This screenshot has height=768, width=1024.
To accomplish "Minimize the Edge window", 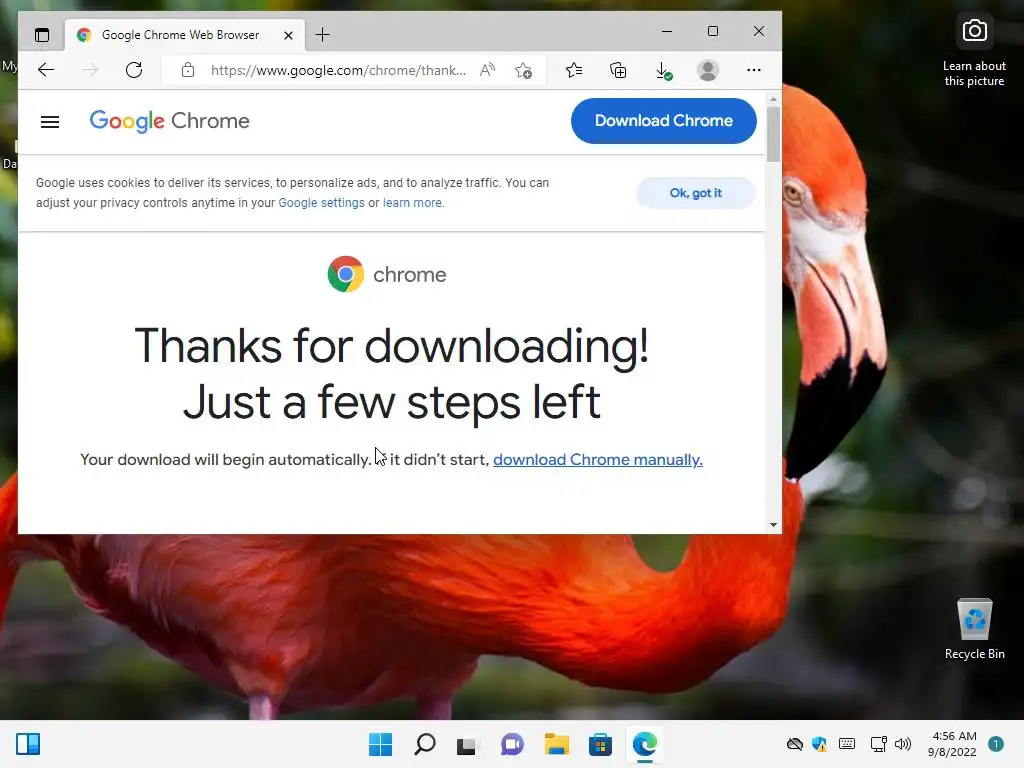I will (667, 31).
